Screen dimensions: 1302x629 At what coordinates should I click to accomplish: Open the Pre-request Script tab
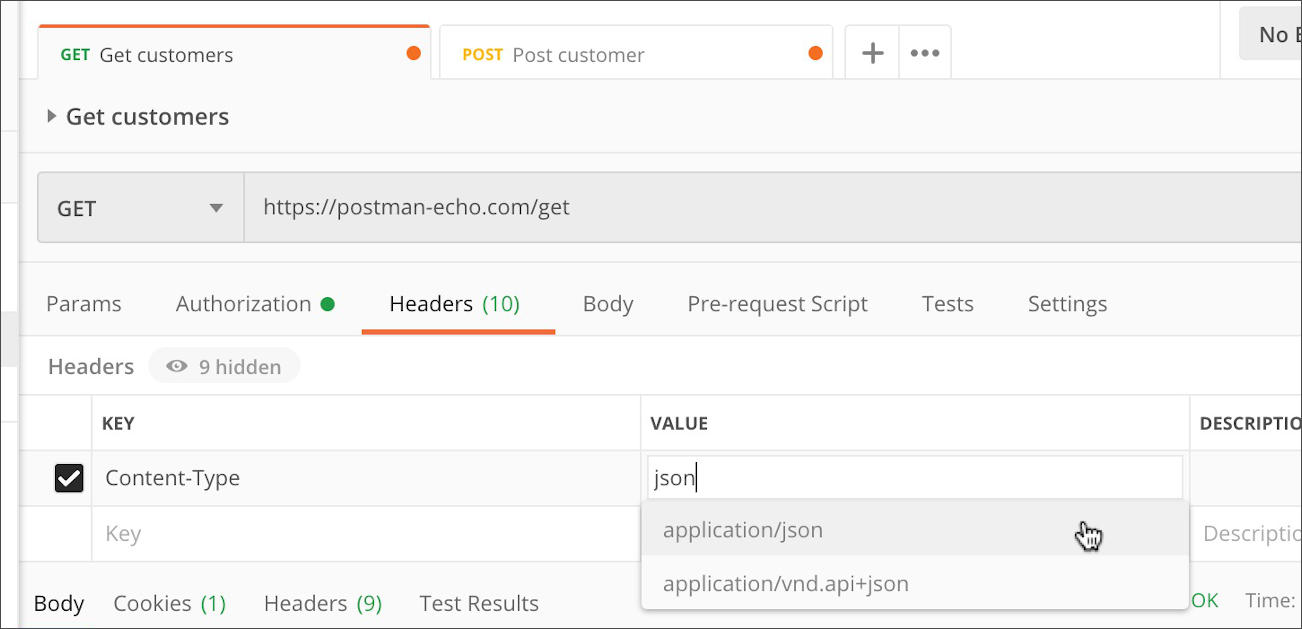(x=777, y=303)
